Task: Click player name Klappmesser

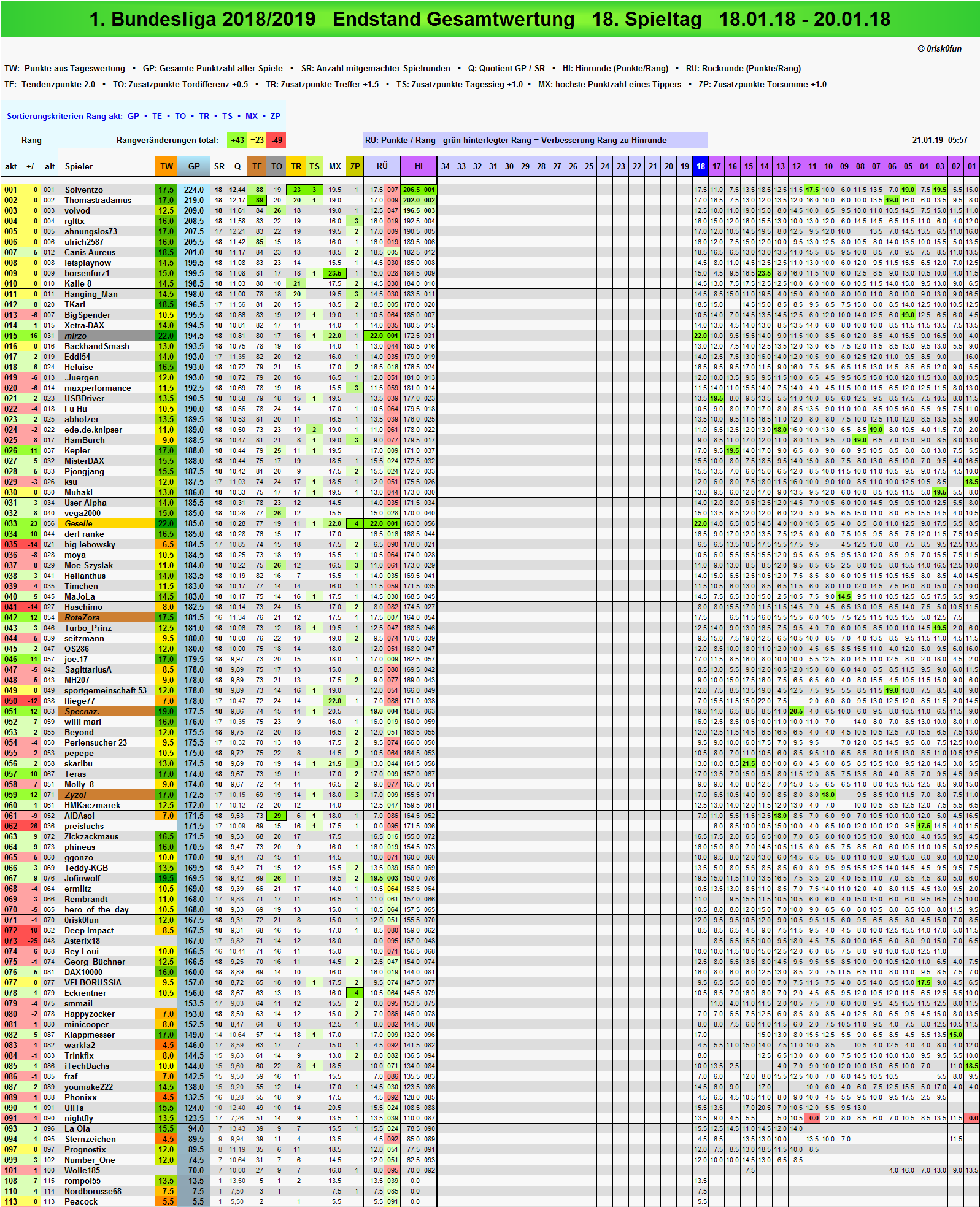Action: (90, 1035)
